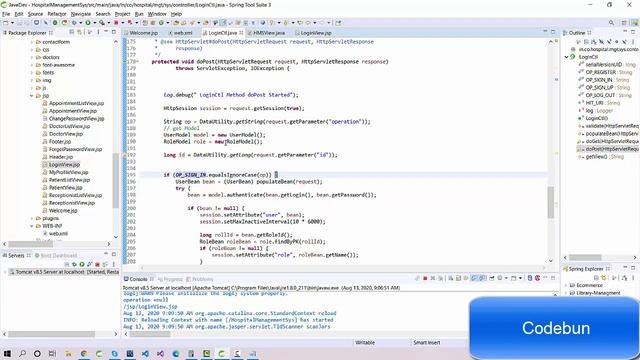Expand the plugins folder
The image size is (640, 360).
click(32, 218)
